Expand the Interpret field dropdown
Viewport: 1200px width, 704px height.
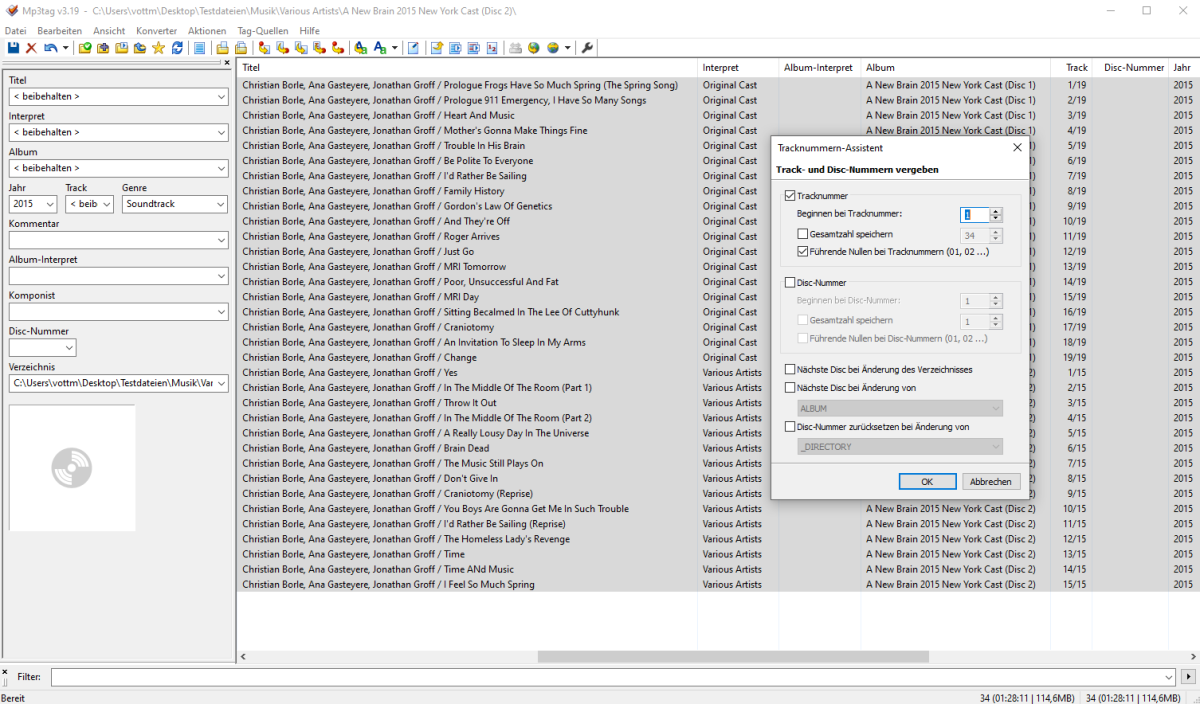click(221, 132)
